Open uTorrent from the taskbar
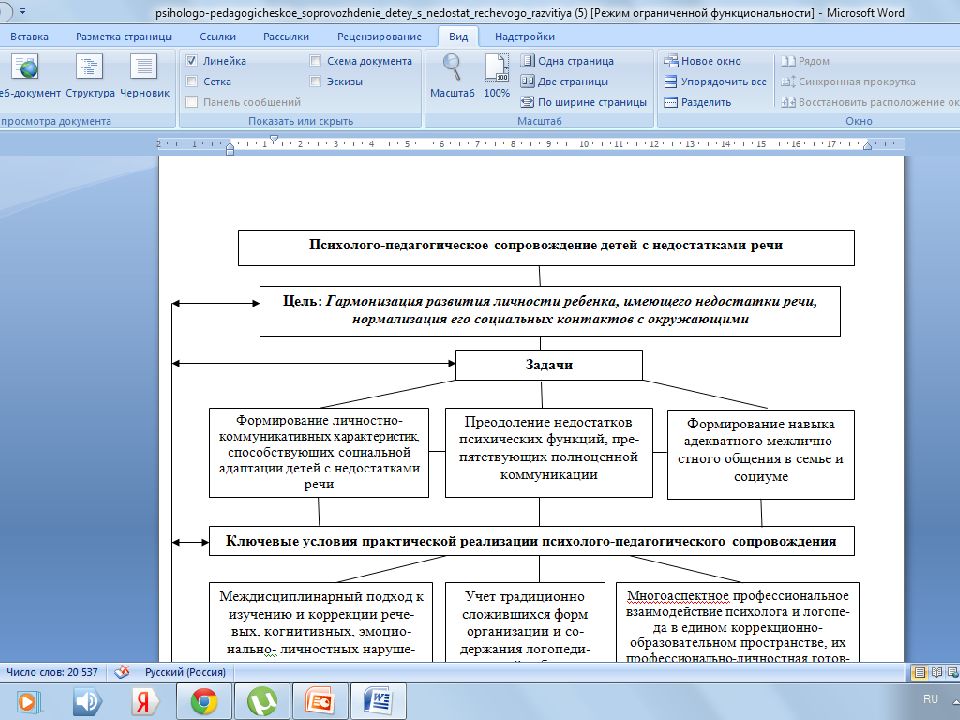 tap(261, 701)
